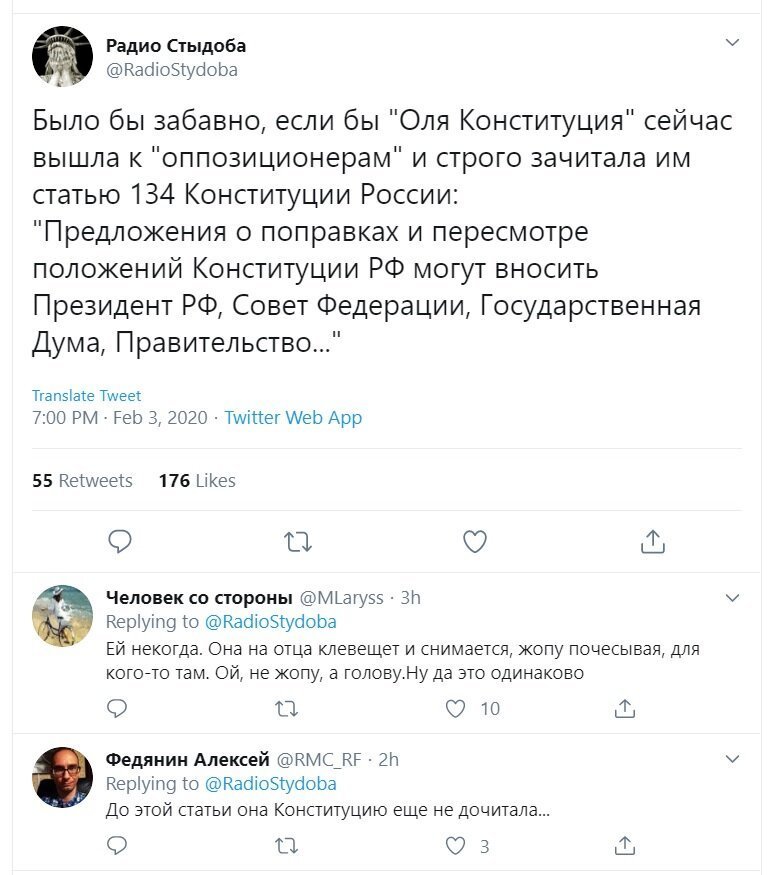This screenshot has width=777, height=875.
Task: Retweet the reply from @RMC_RF
Action: (x=287, y=847)
